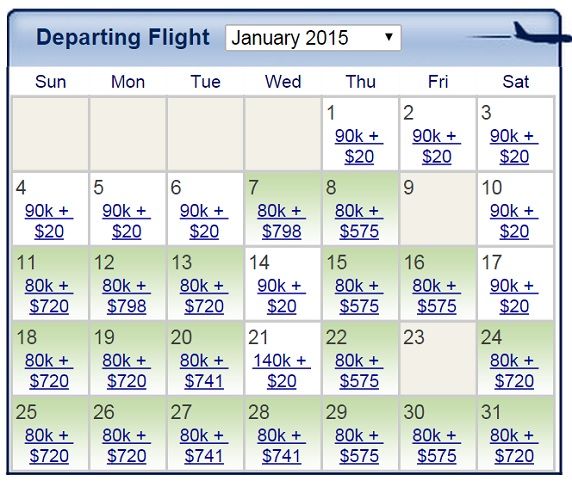
Task: Open the January 2015 month dropdown
Action: [313, 38]
